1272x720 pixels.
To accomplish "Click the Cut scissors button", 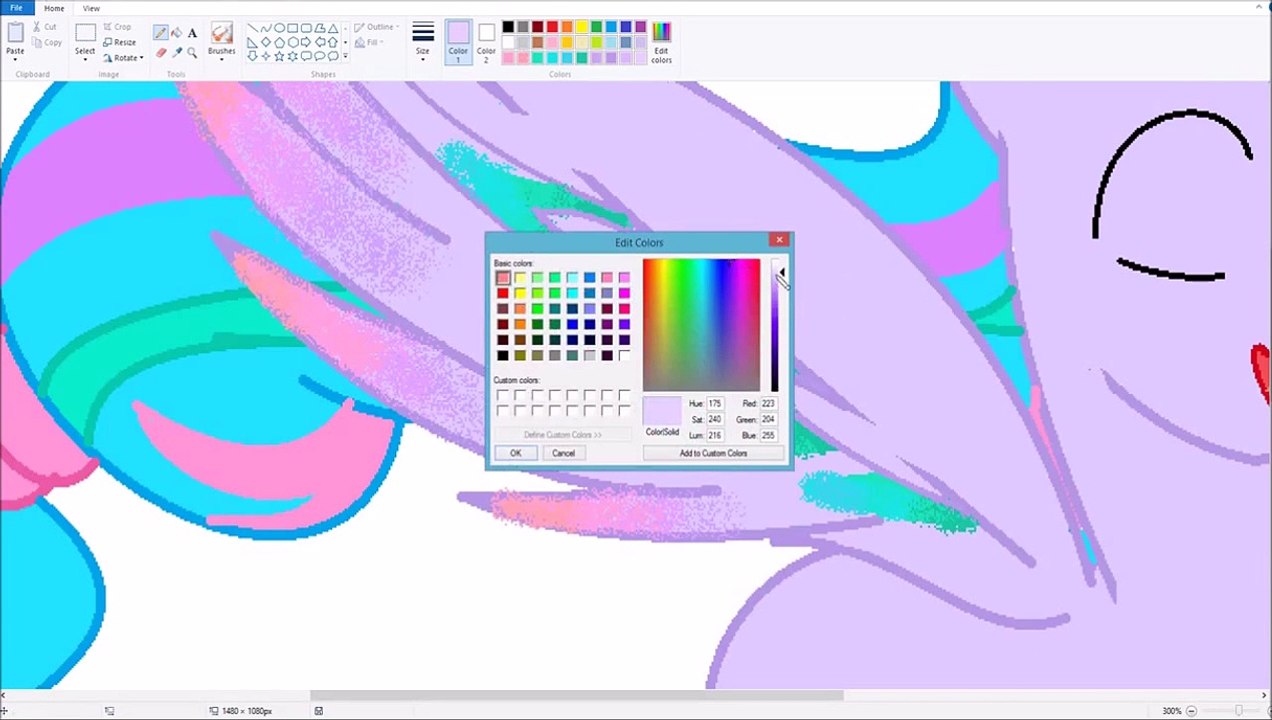I will (x=45, y=27).
